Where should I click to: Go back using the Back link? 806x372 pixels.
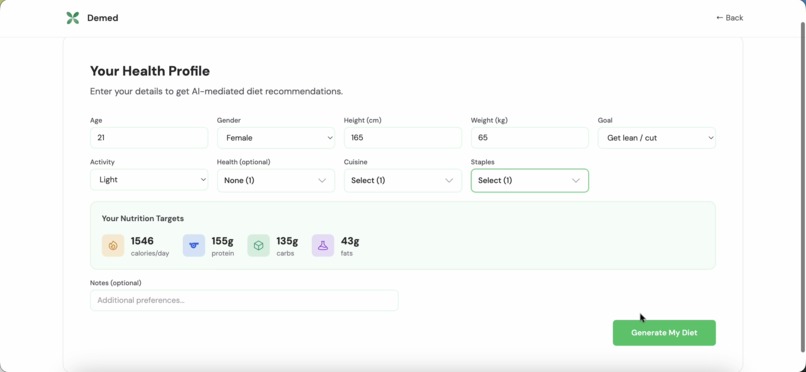pos(729,18)
